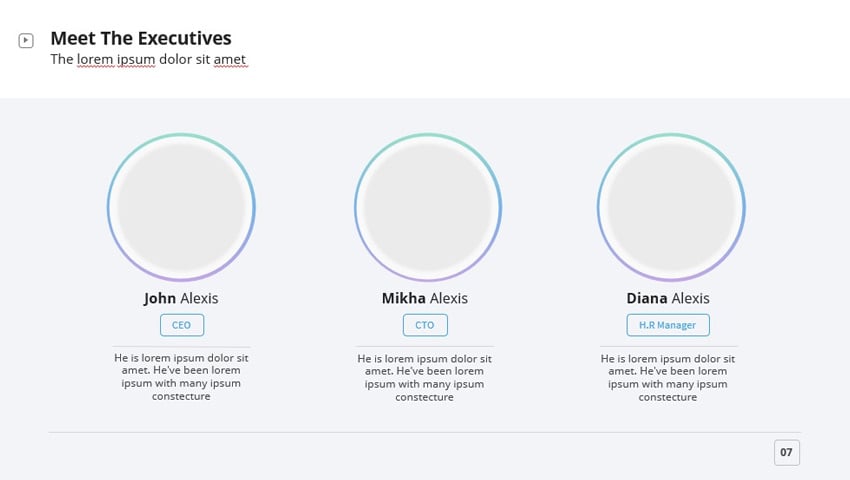Select the Meet The Executives heading
This screenshot has width=850, height=480.
[140, 39]
